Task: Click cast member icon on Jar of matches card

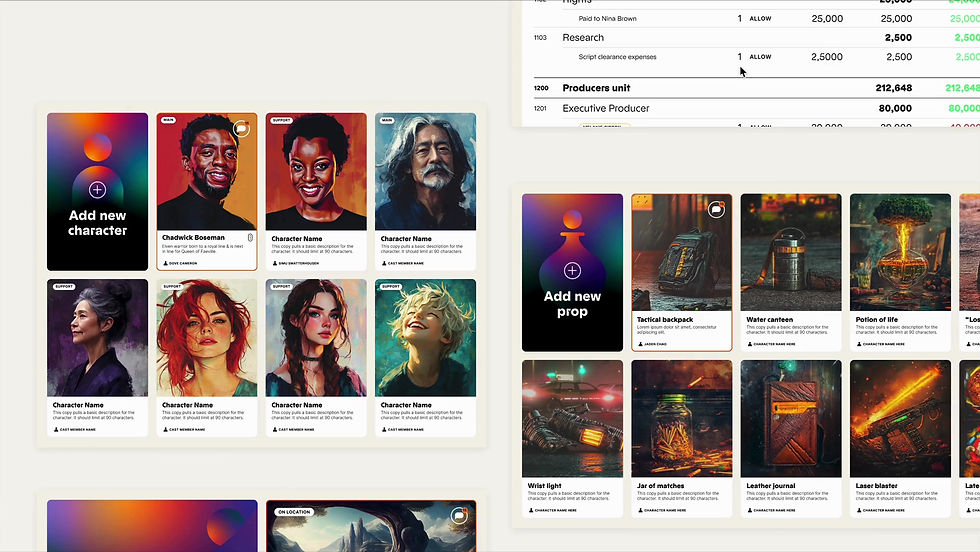Action: point(641,510)
